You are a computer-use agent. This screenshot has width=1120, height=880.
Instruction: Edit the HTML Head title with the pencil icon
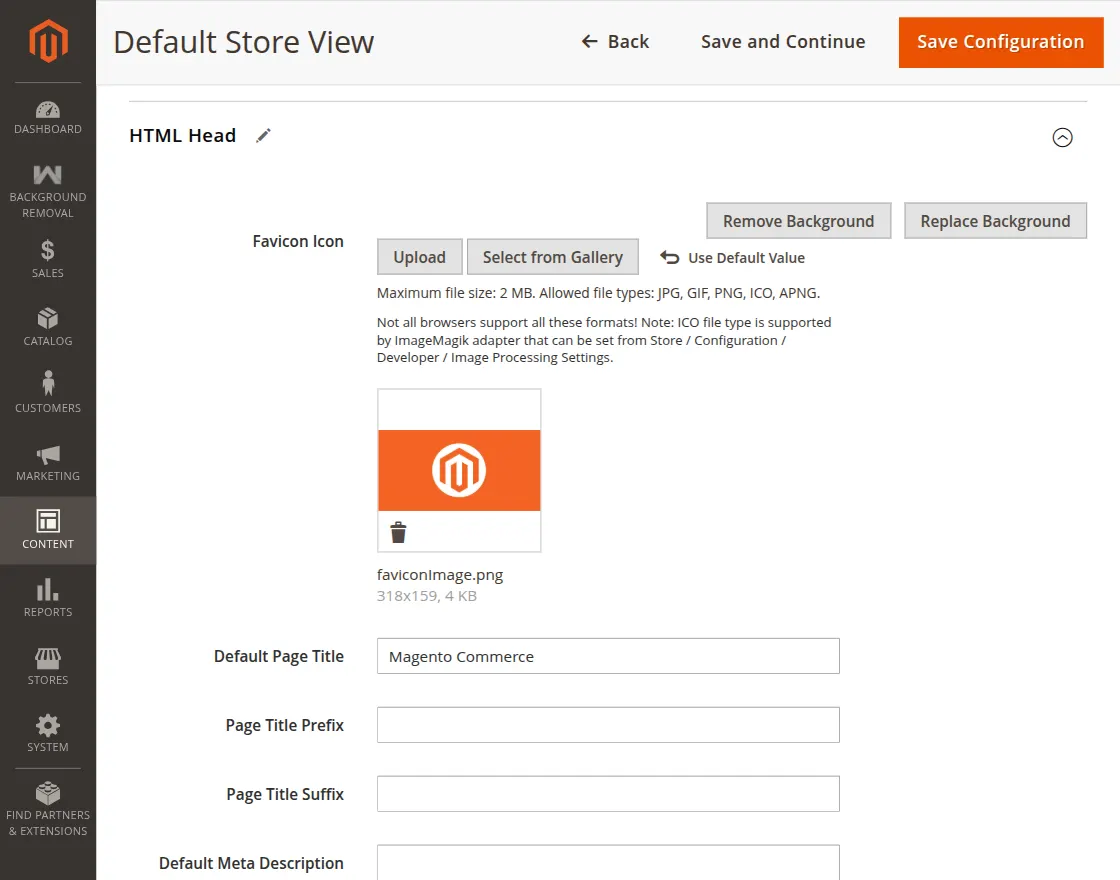tap(263, 135)
